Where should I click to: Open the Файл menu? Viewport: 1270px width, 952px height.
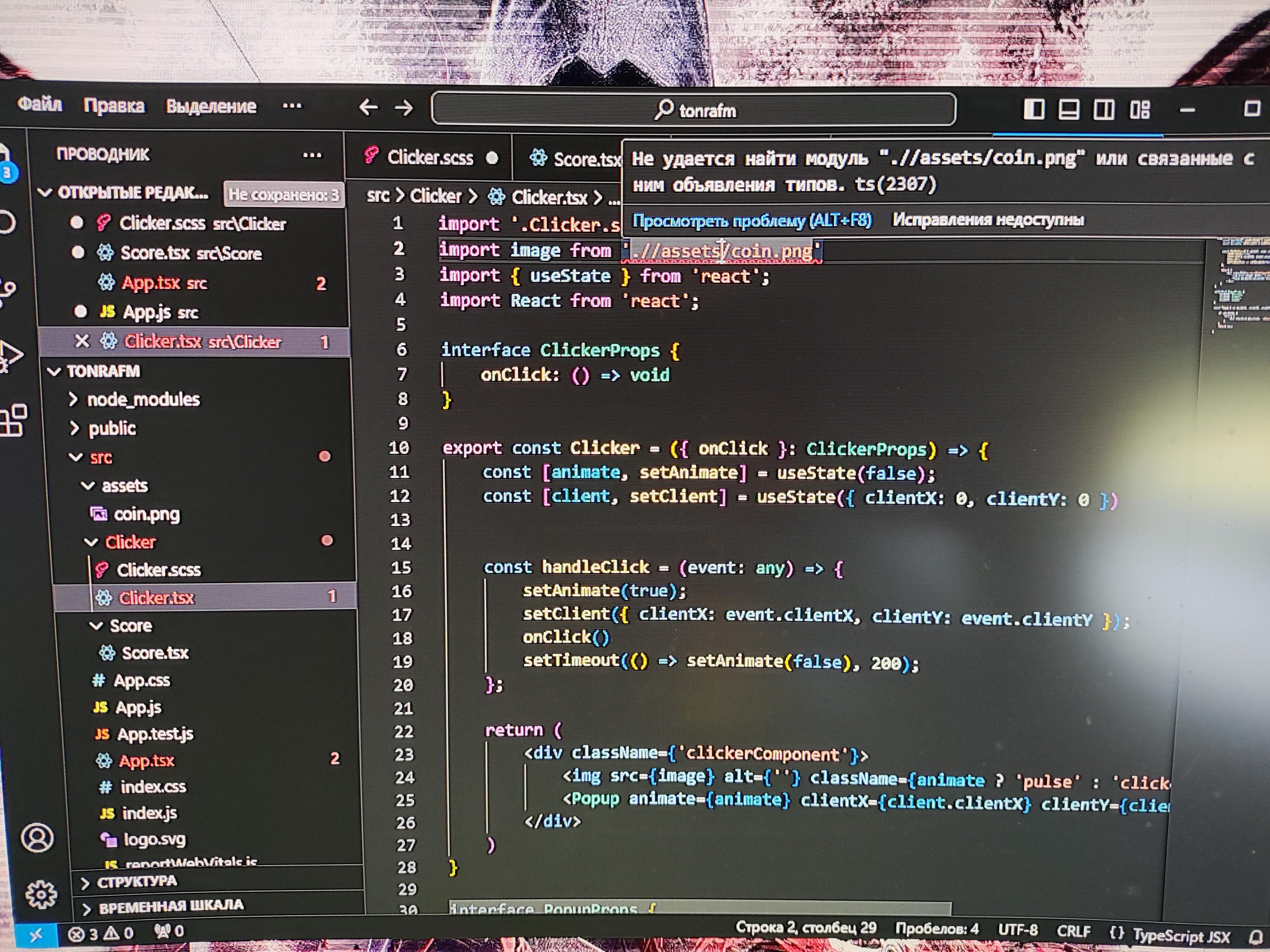(40, 104)
